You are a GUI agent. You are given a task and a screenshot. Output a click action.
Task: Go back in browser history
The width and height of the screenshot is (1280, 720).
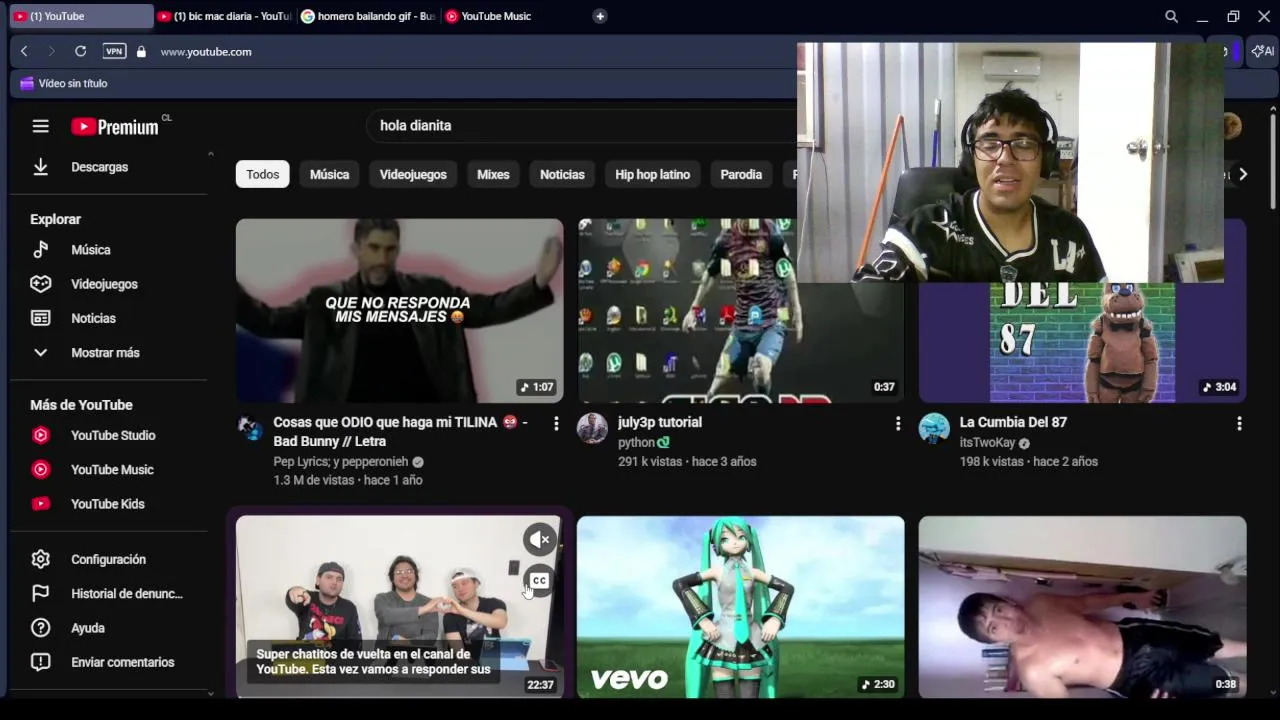(x=24, y=51)
